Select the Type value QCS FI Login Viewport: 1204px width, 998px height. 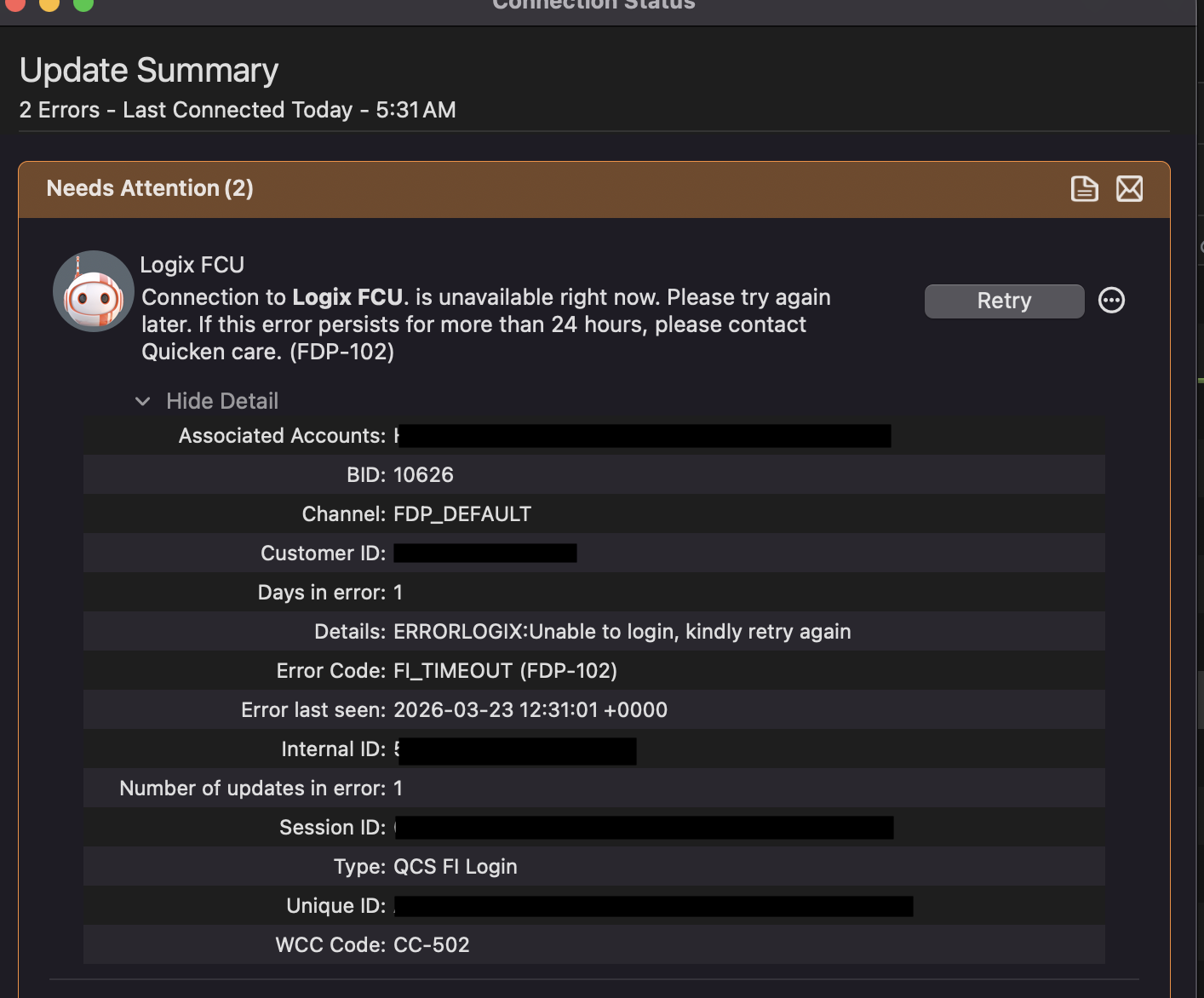click(456, 867)
